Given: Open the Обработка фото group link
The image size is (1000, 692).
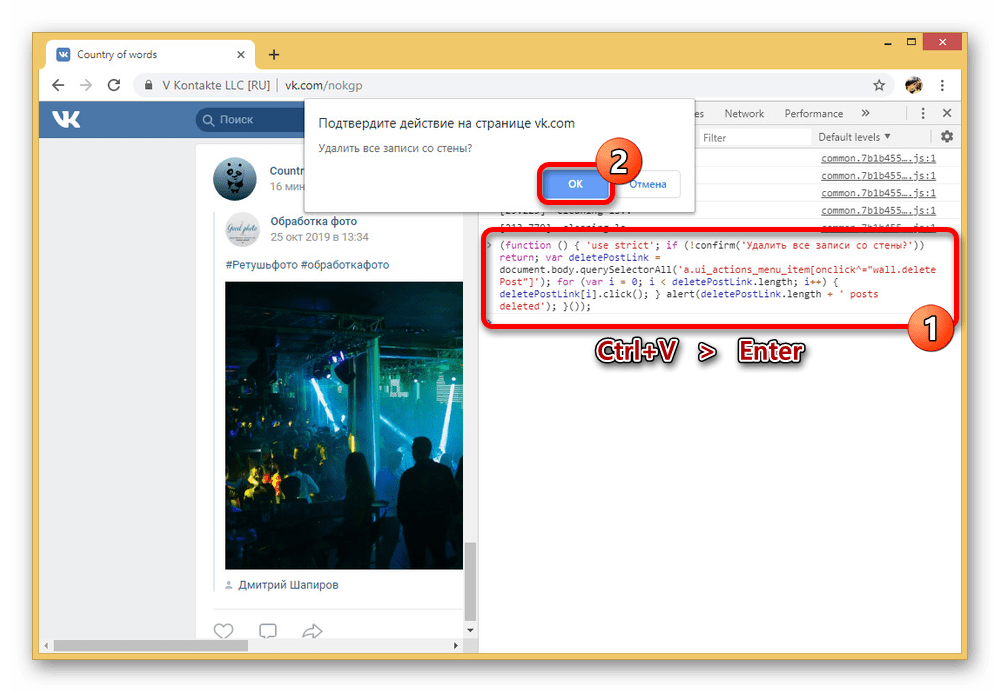Looking at the screenshot, I should click(x=313, y=221).
